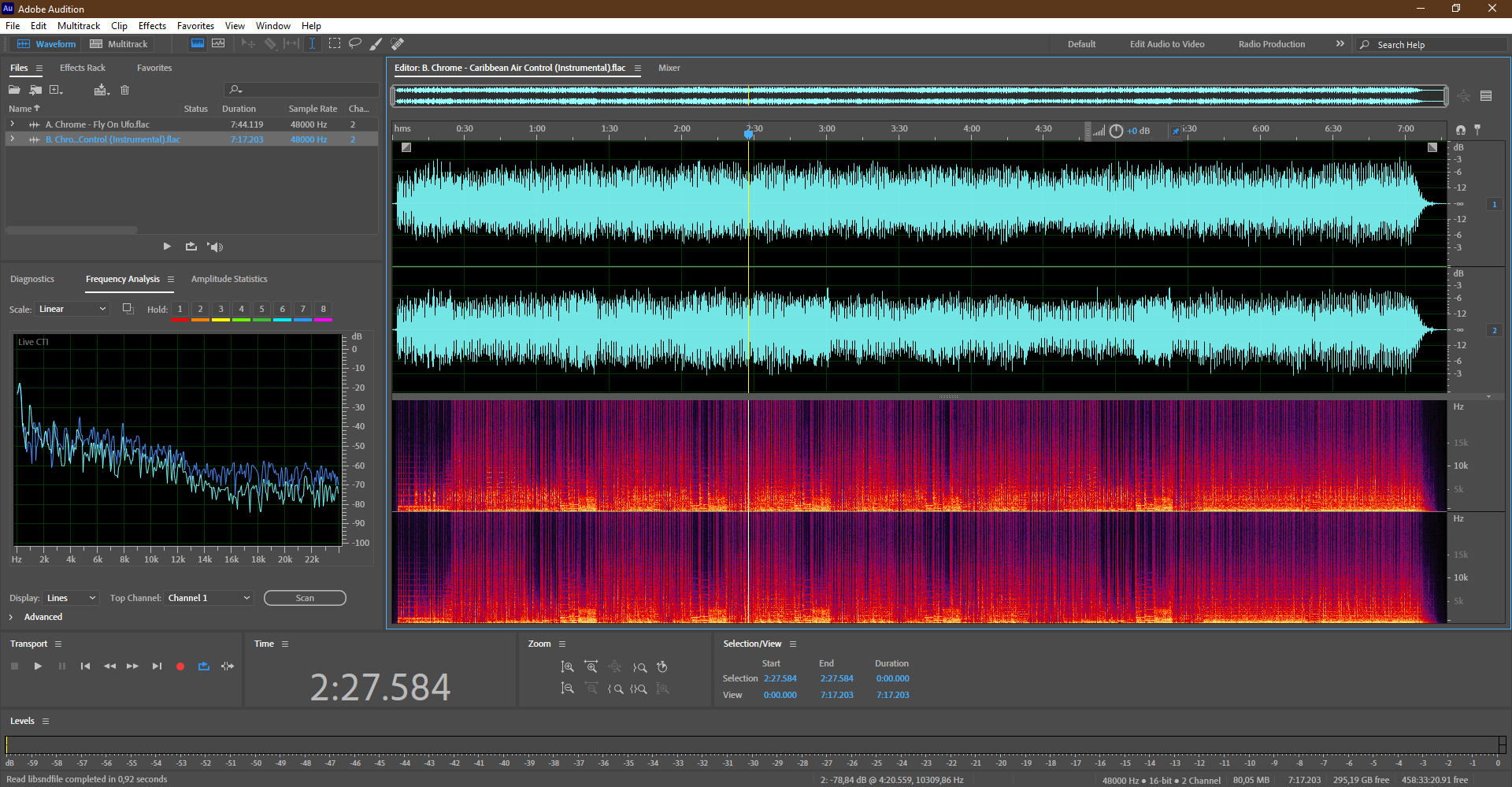Toggle Auto-Play in Files panel
This screenshot has height=787, width=1512.
pos(215,247)
